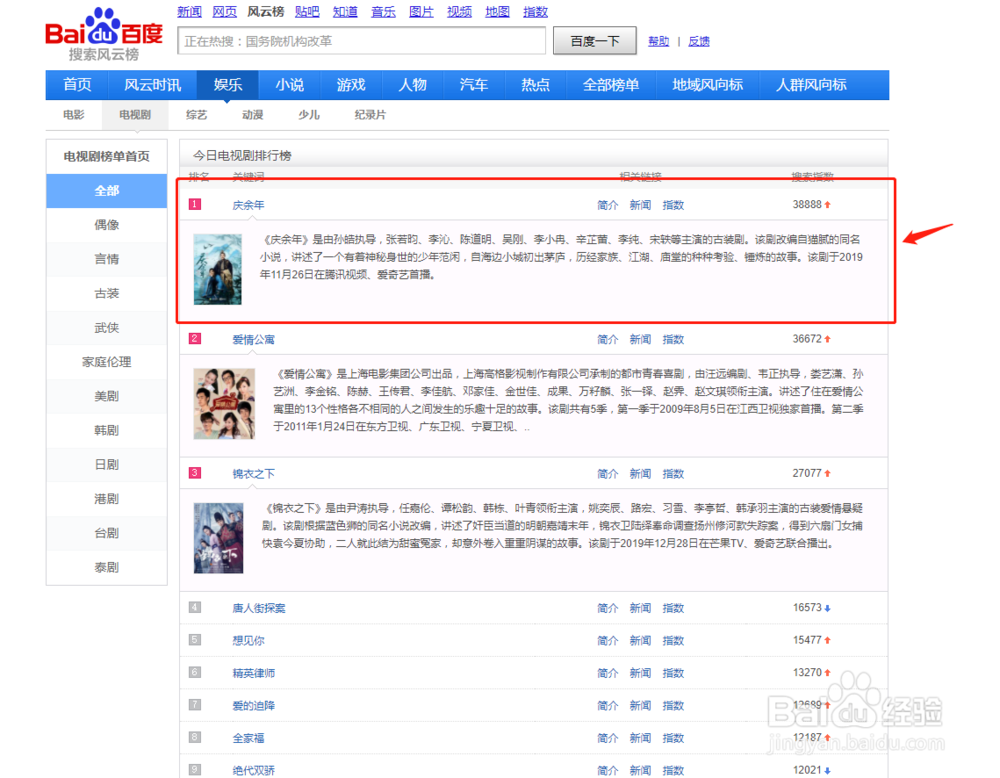Open the 风云时讯 navigation tab
Image resolution: width=1000 pixels, height=778 pixels.
(152, 85)
